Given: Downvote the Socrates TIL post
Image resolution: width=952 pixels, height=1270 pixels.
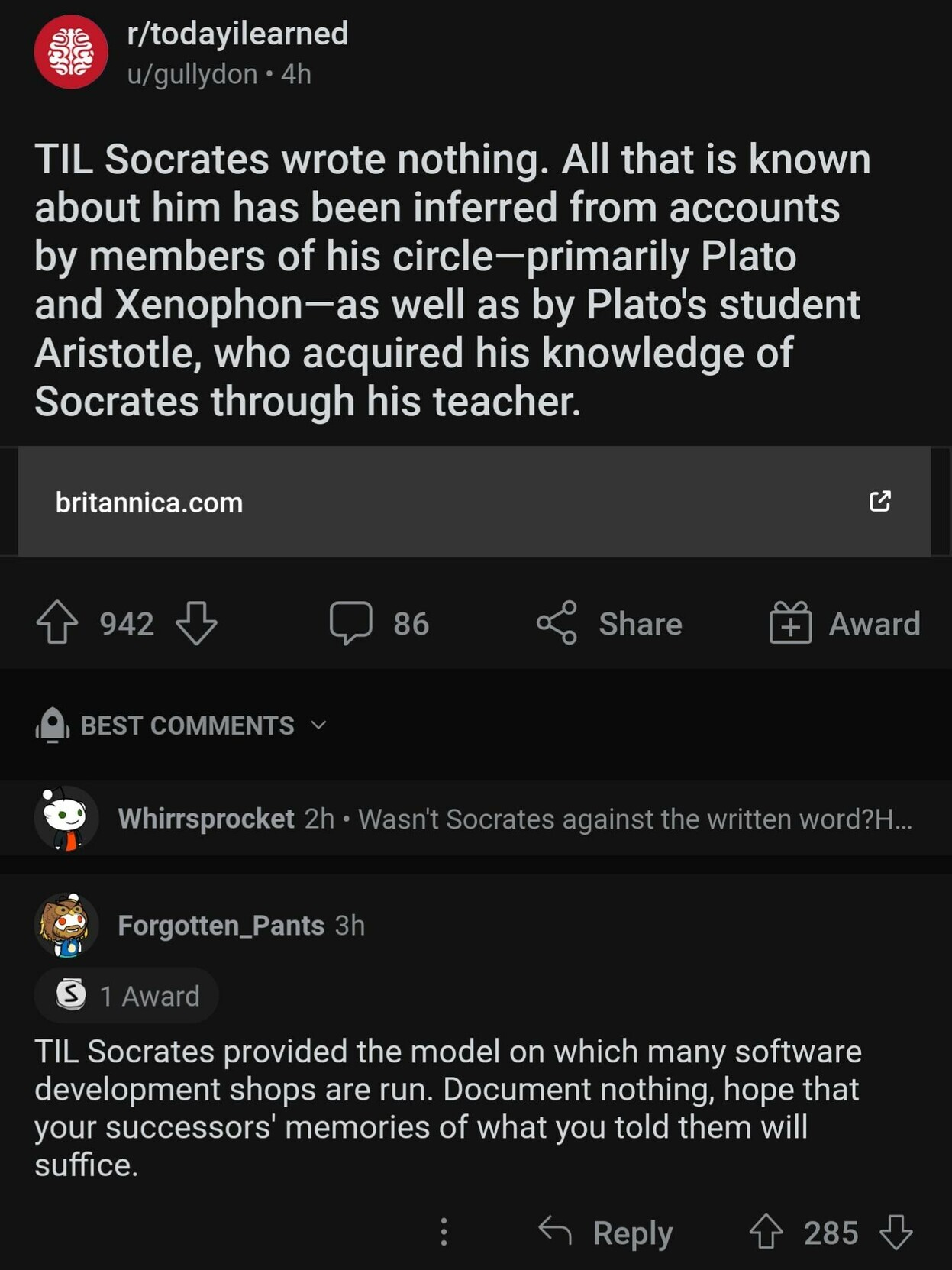Looking at the screenshot, I should [196, 622].
